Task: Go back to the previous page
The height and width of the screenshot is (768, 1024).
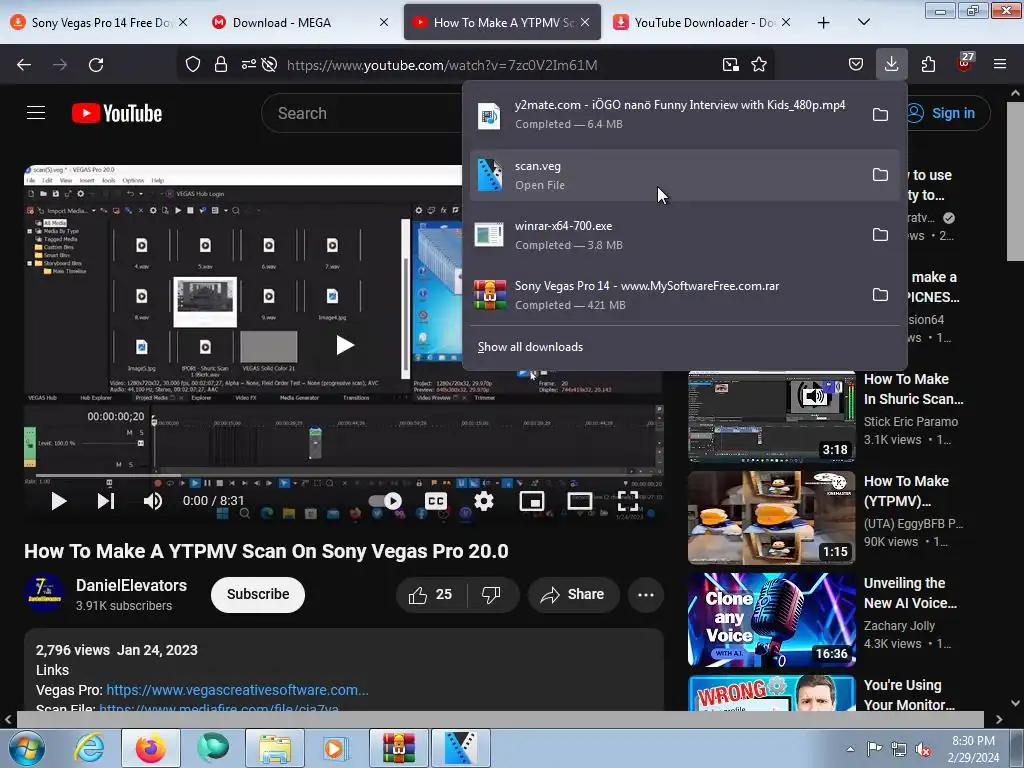Action: tap(24, 65)
